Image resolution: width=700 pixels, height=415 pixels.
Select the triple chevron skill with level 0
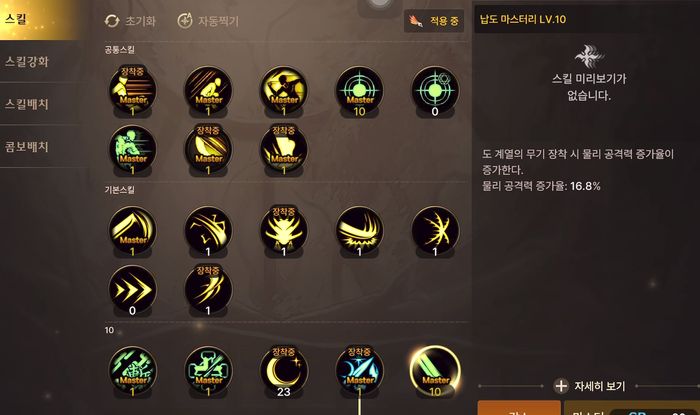[x=133, y=289]
